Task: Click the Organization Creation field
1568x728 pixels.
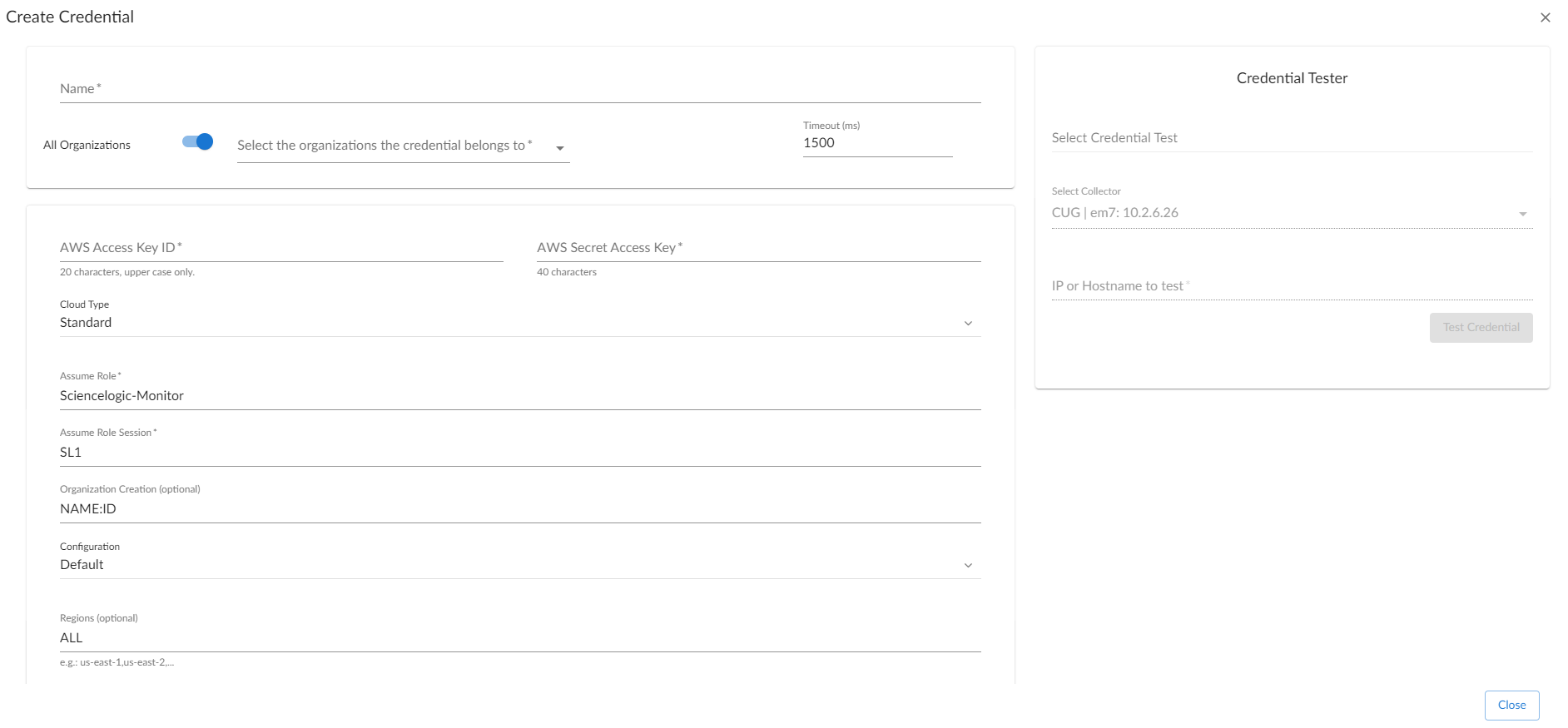Action: (x=519, y=509)
